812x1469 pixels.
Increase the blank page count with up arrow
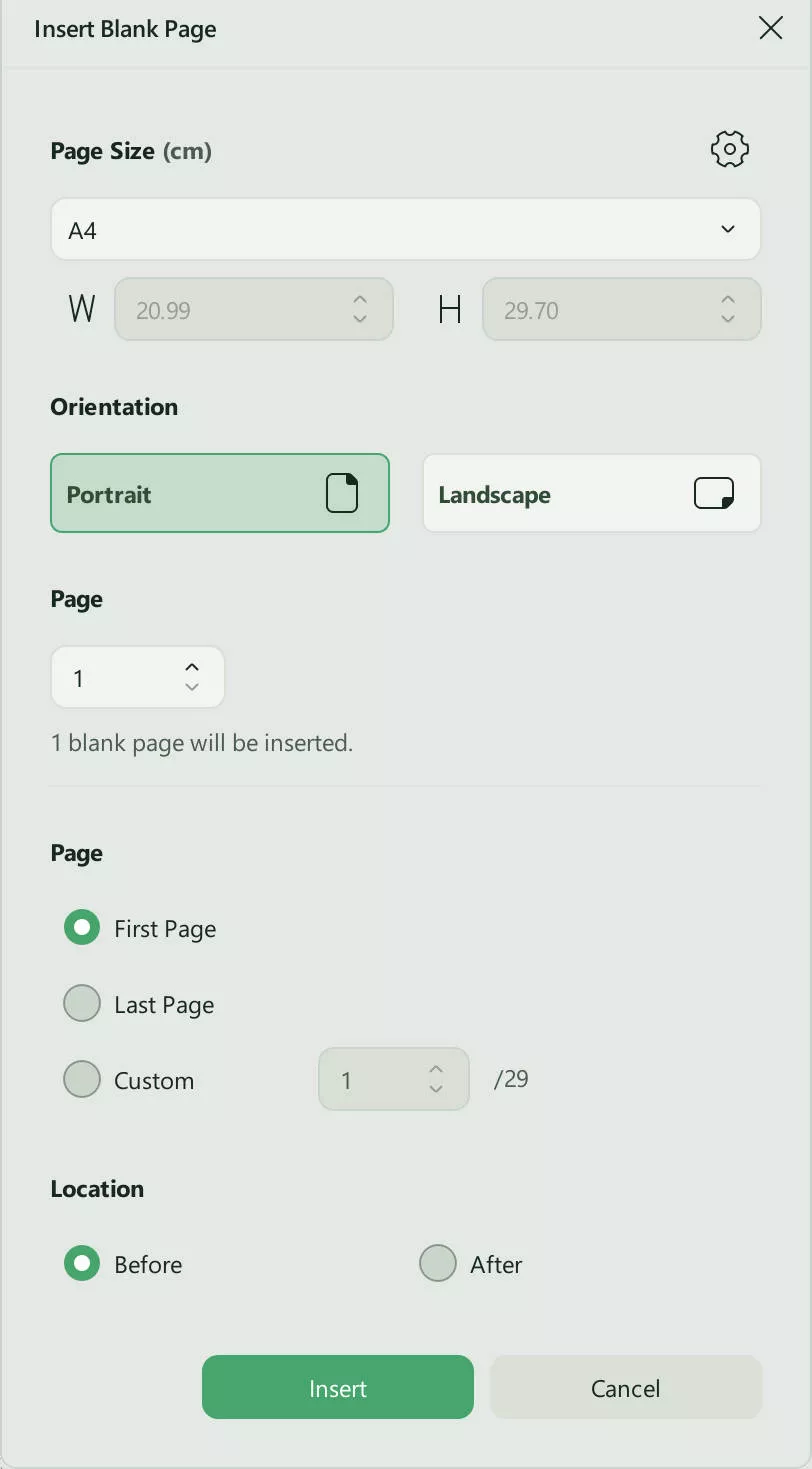point(191,667)
